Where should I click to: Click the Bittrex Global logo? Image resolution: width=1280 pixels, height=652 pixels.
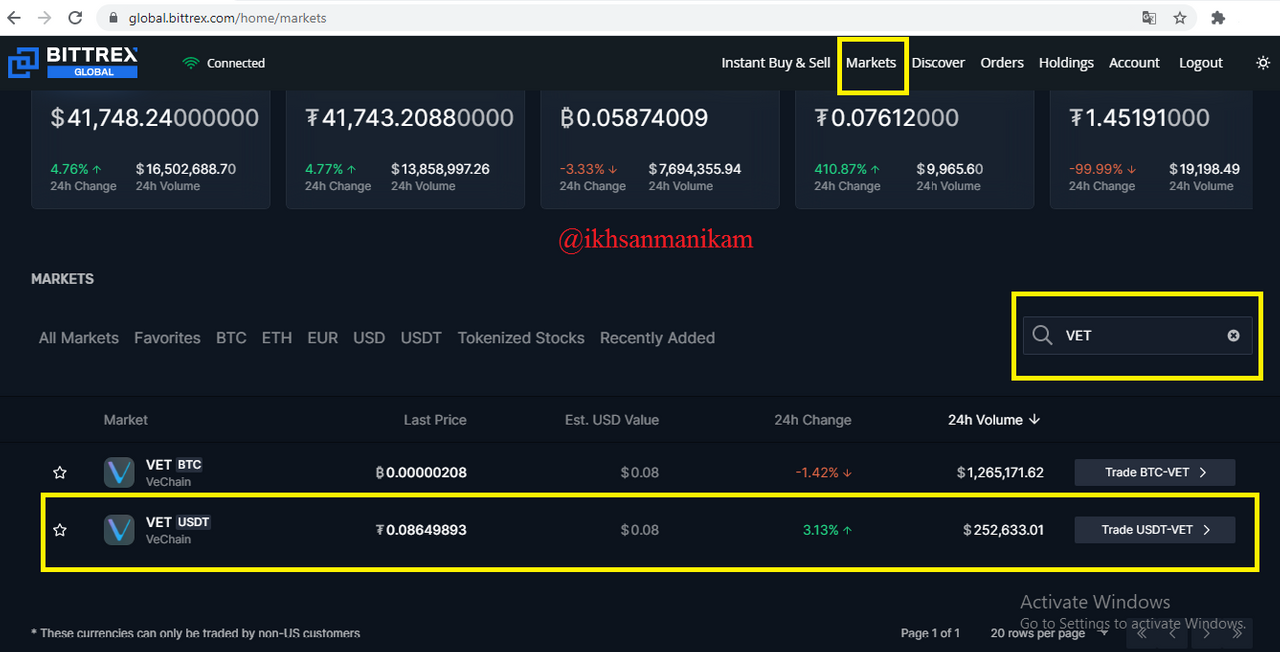tap(73, 62)
